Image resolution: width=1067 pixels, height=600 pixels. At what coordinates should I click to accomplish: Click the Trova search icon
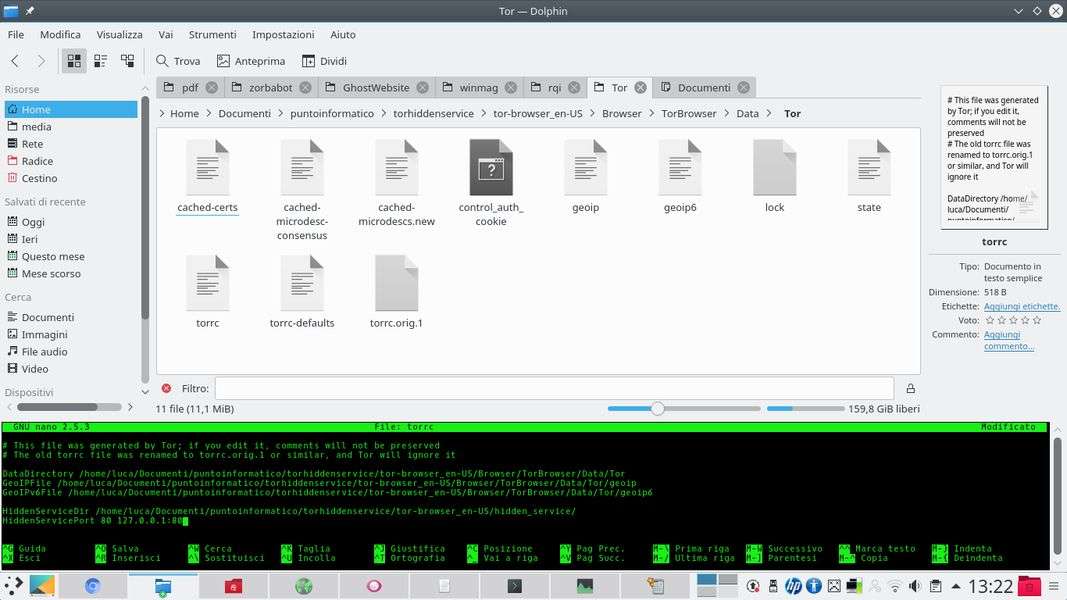click(x=162, y=61)
